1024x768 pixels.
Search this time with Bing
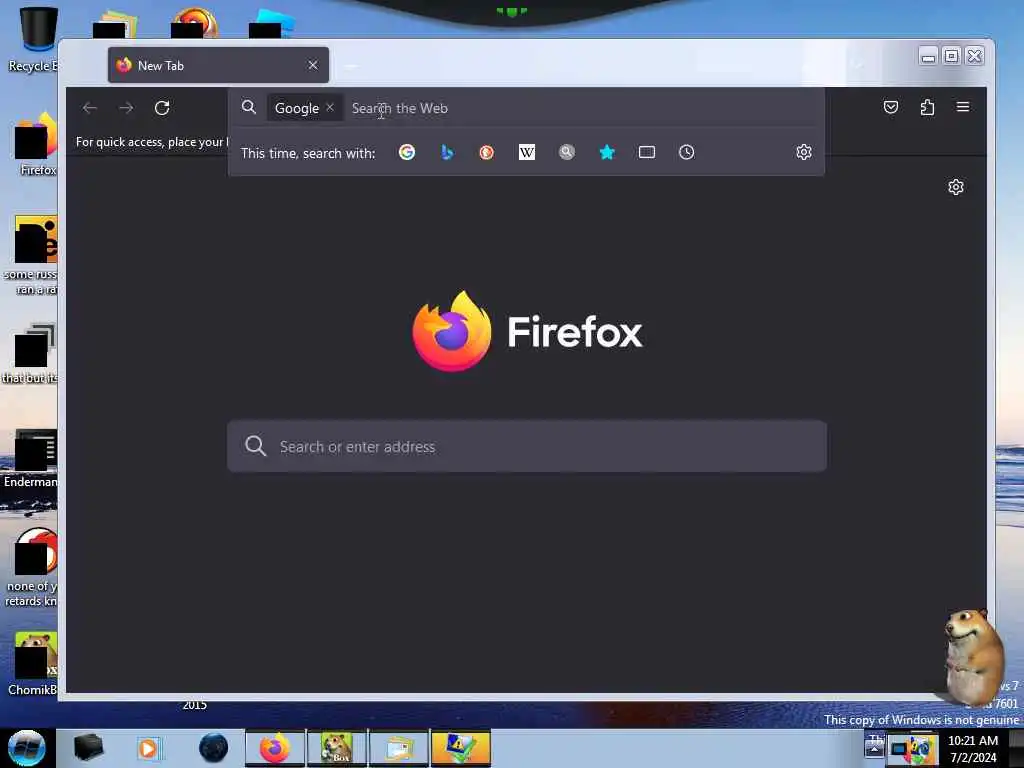447,152
